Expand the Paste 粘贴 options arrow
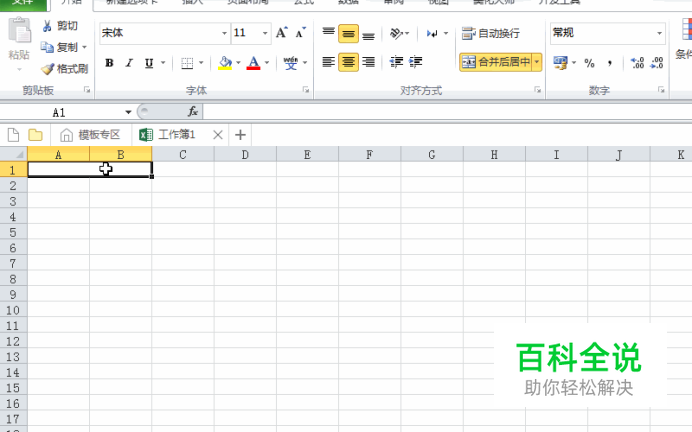This screenshot has width=692, height=432. pos(19,69)
